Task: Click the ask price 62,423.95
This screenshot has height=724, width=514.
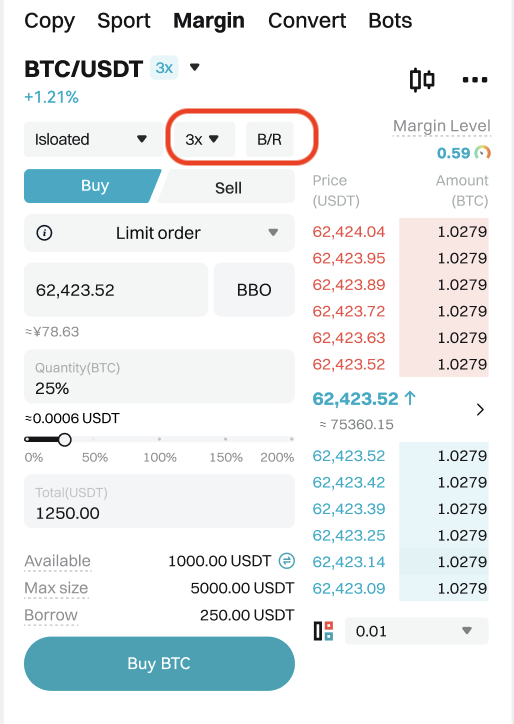Action: (x=349, y=258)
